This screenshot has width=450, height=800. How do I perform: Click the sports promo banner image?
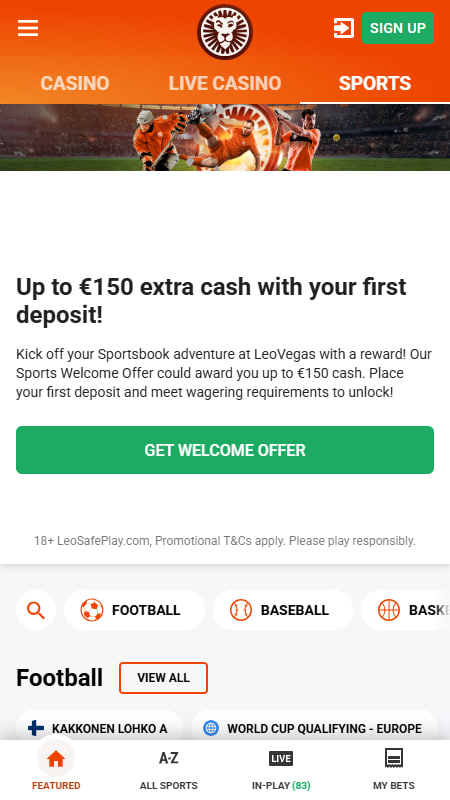pyautogui.click(x=225, y=138)
